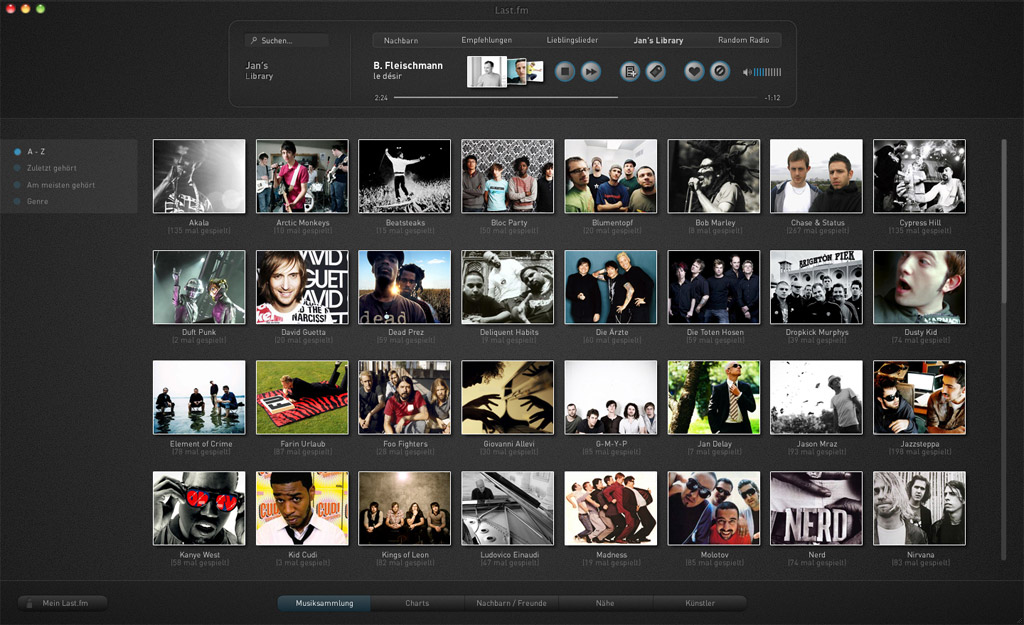Sort library by Genre

tap(37, 202)
